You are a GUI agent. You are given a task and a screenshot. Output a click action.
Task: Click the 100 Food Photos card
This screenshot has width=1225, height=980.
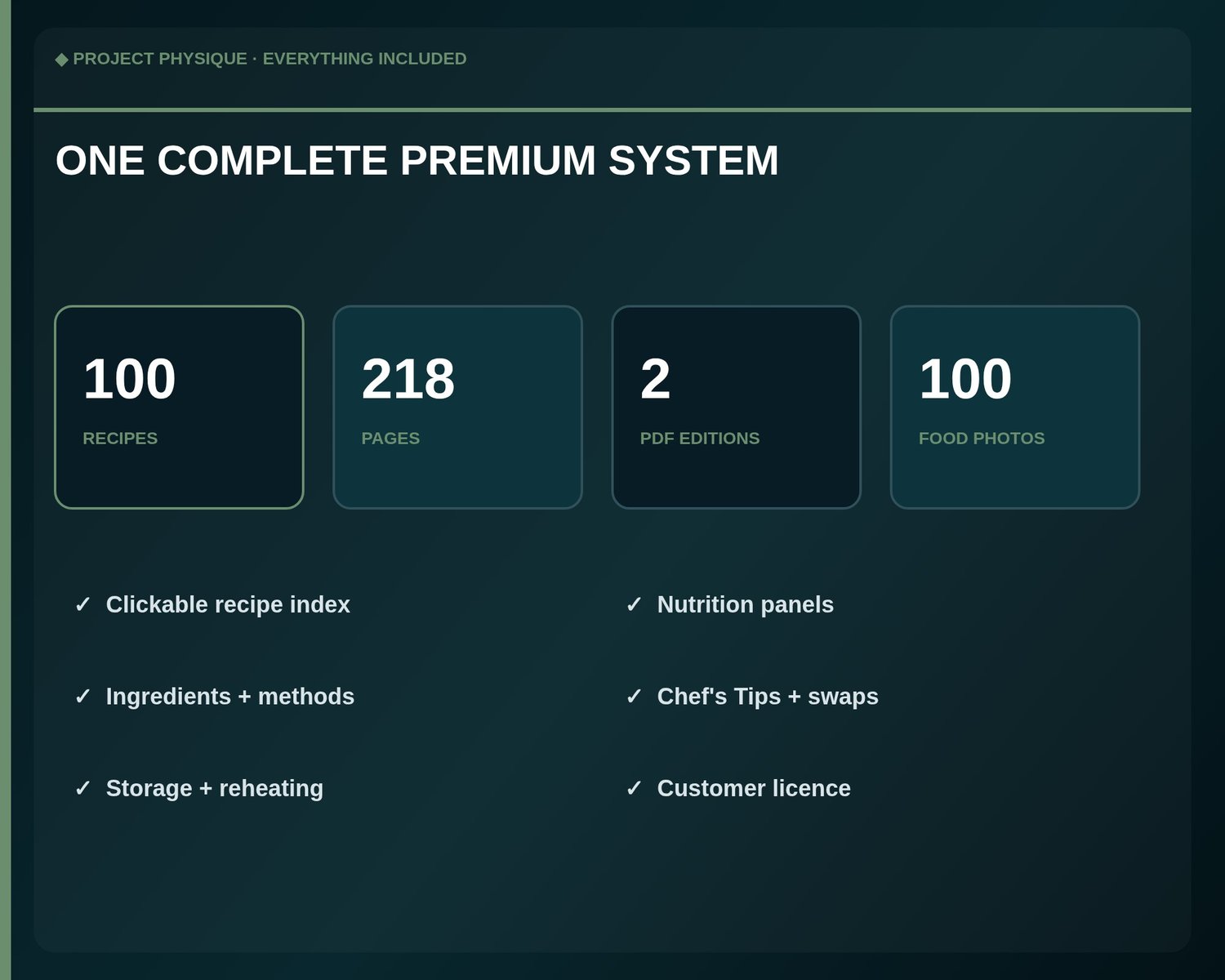point(1014,407)
